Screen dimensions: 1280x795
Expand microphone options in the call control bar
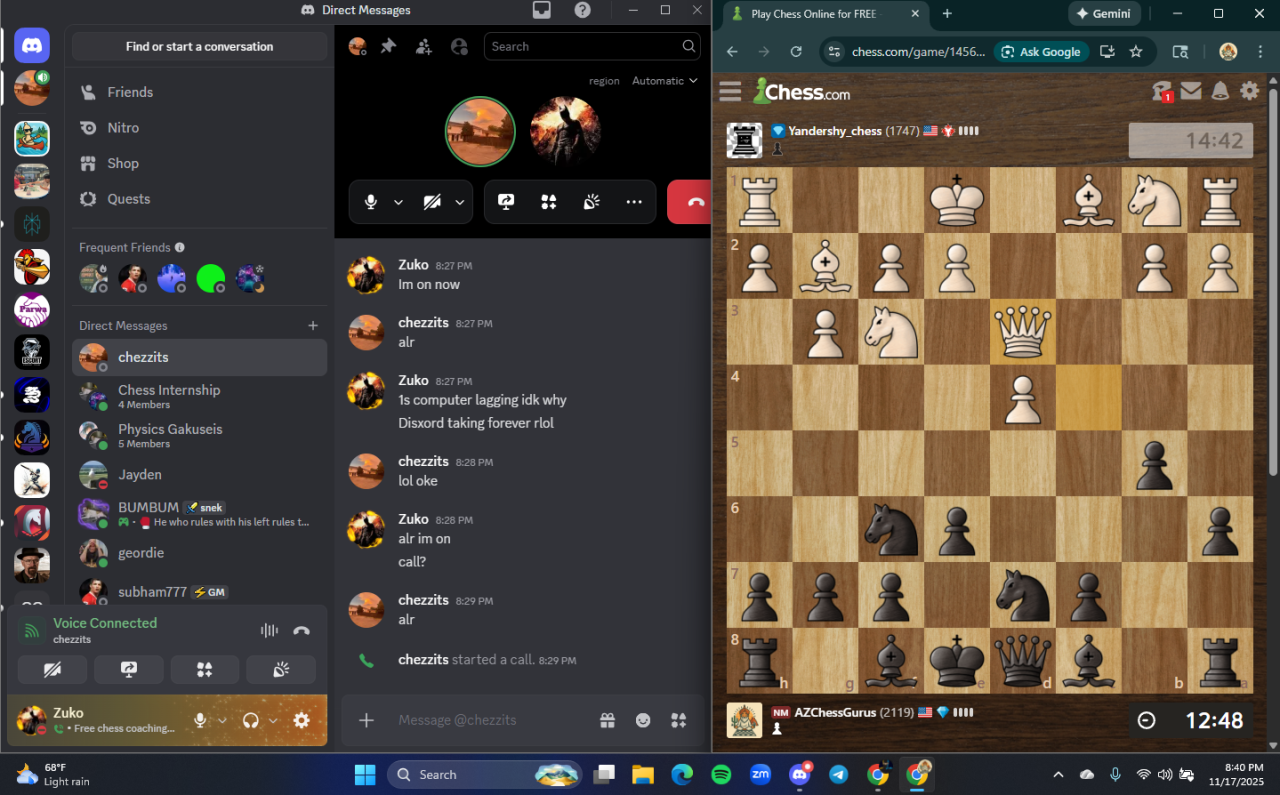click(398, 202)
